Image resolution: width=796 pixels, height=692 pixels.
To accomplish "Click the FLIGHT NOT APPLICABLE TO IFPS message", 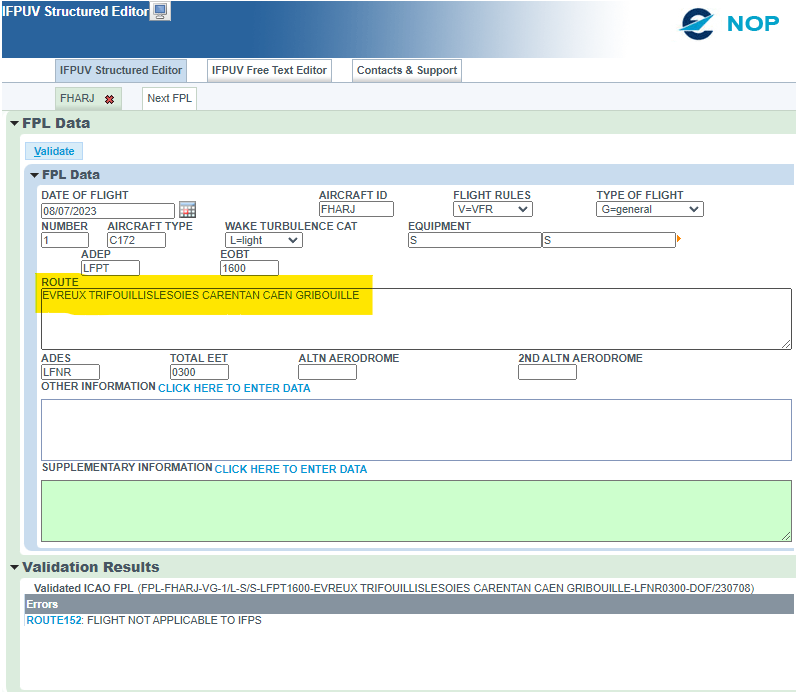I will point(174,620).
